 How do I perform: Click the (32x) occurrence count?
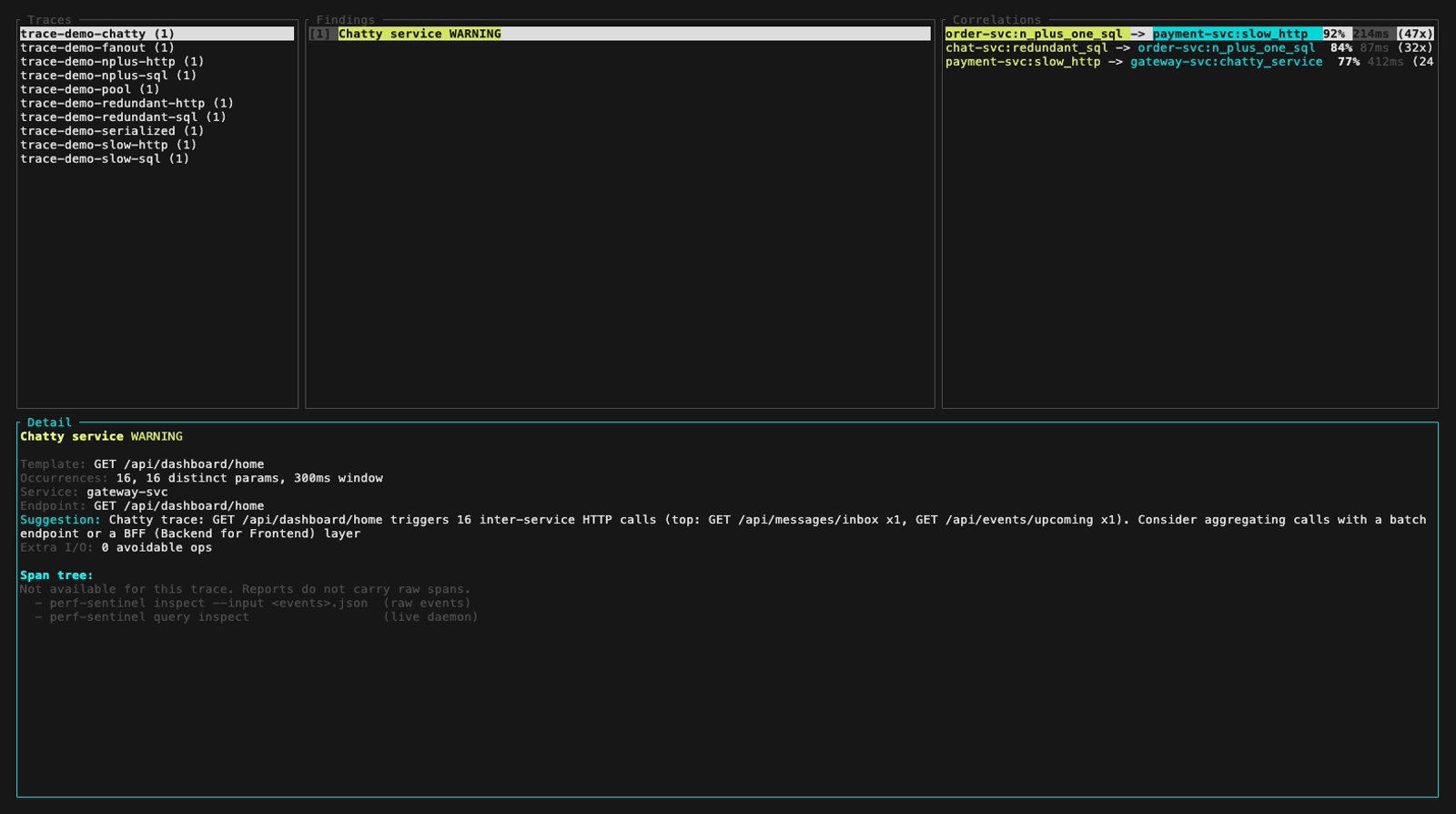click(1415, 47)
